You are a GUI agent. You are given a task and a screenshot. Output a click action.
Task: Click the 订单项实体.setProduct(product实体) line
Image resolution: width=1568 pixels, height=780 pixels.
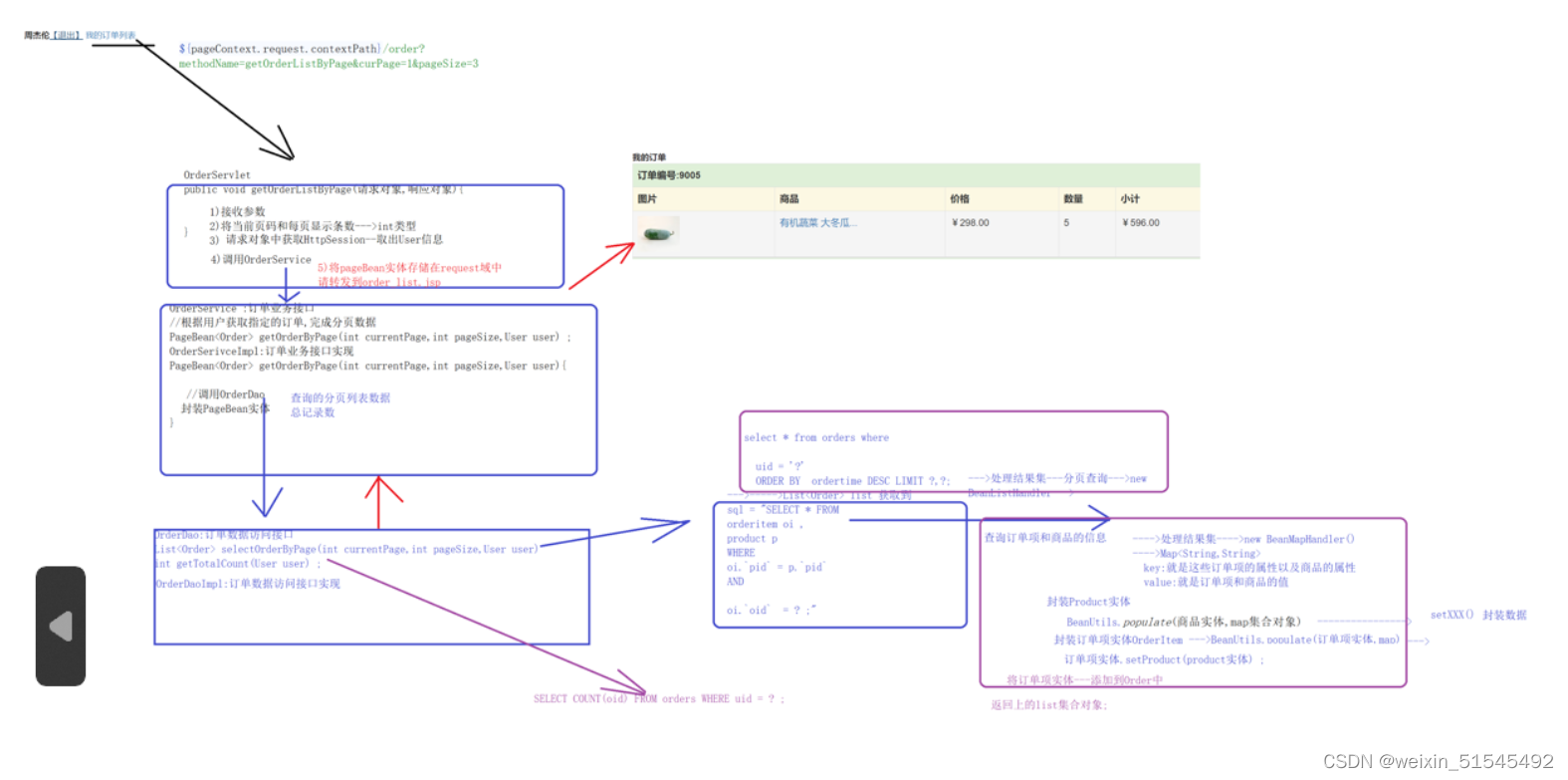1164,659
